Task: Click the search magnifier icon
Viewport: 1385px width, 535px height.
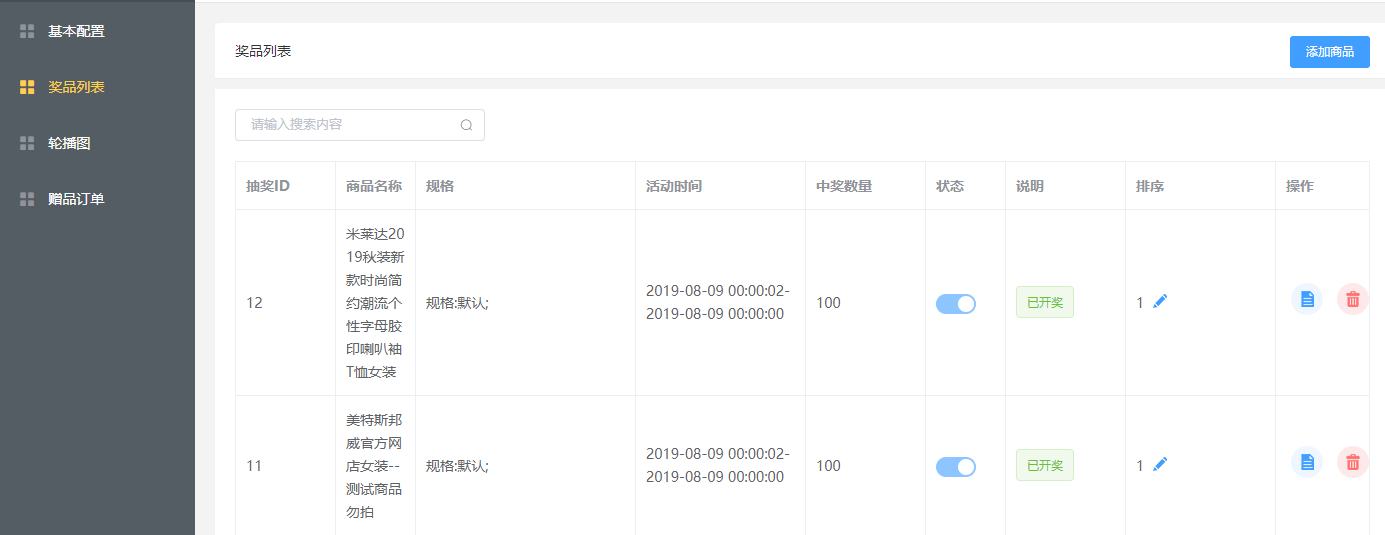Action: pyautogui.click(x=466, y=125)
